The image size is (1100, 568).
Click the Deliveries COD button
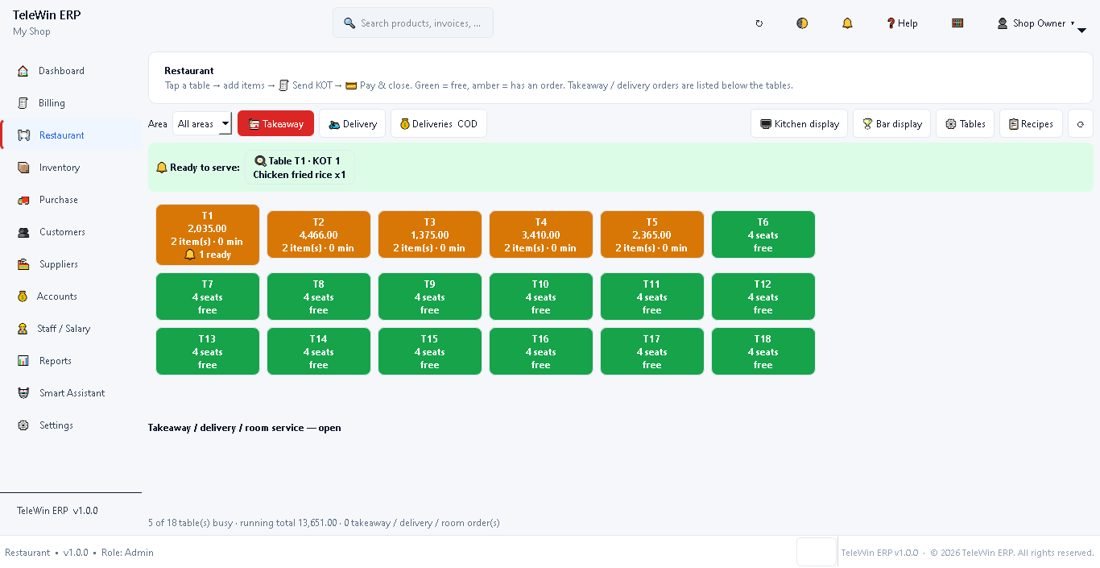(438, 123)
